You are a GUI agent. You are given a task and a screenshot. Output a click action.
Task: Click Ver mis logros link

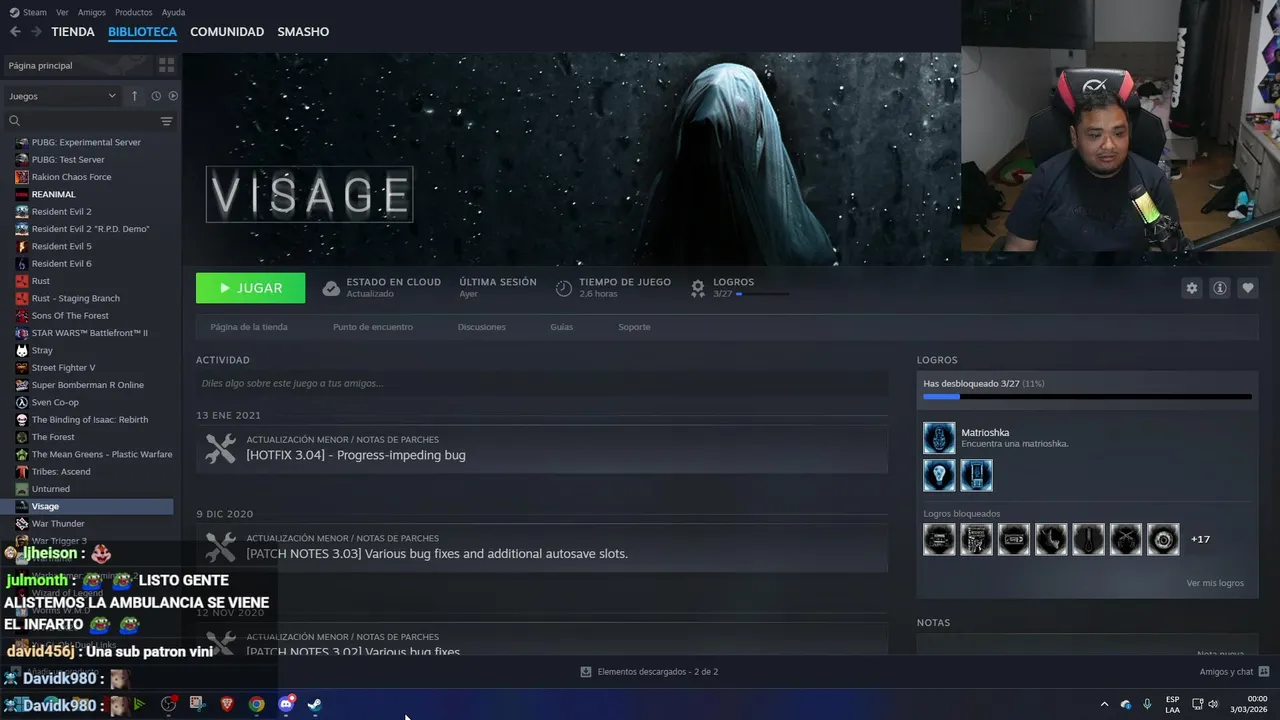point(1215,583)
